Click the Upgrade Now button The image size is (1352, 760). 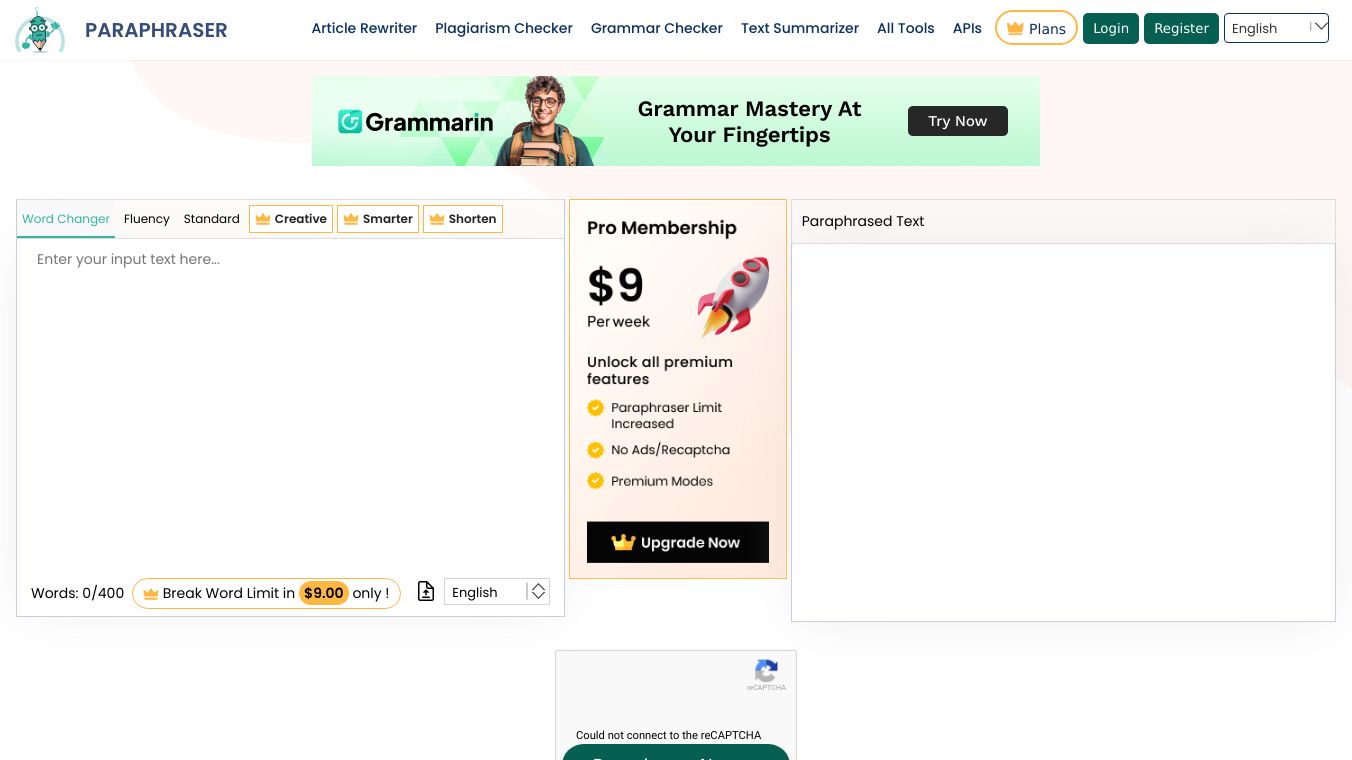click(678, 542)
